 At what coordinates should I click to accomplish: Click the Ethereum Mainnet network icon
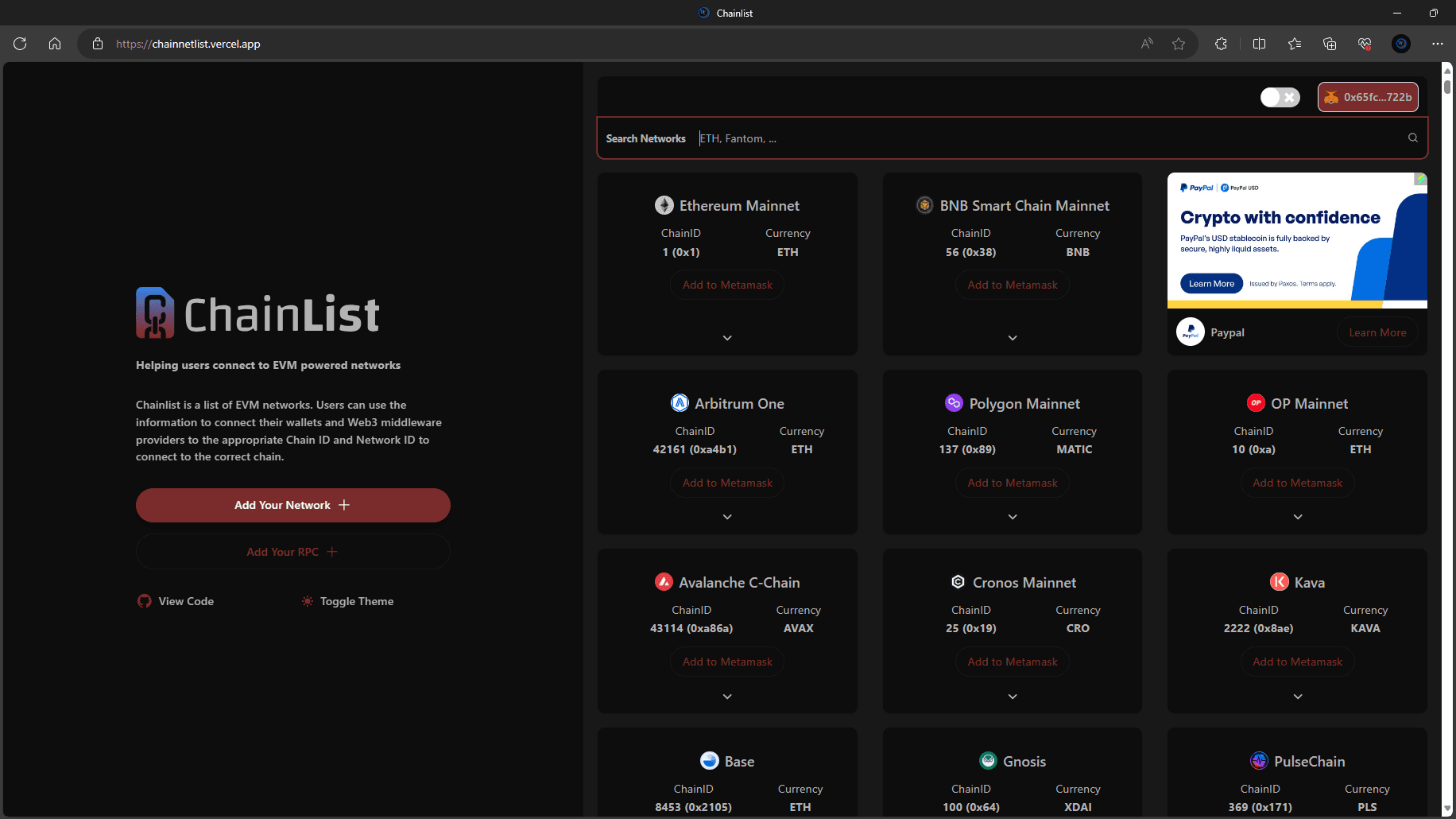[664, 205]
